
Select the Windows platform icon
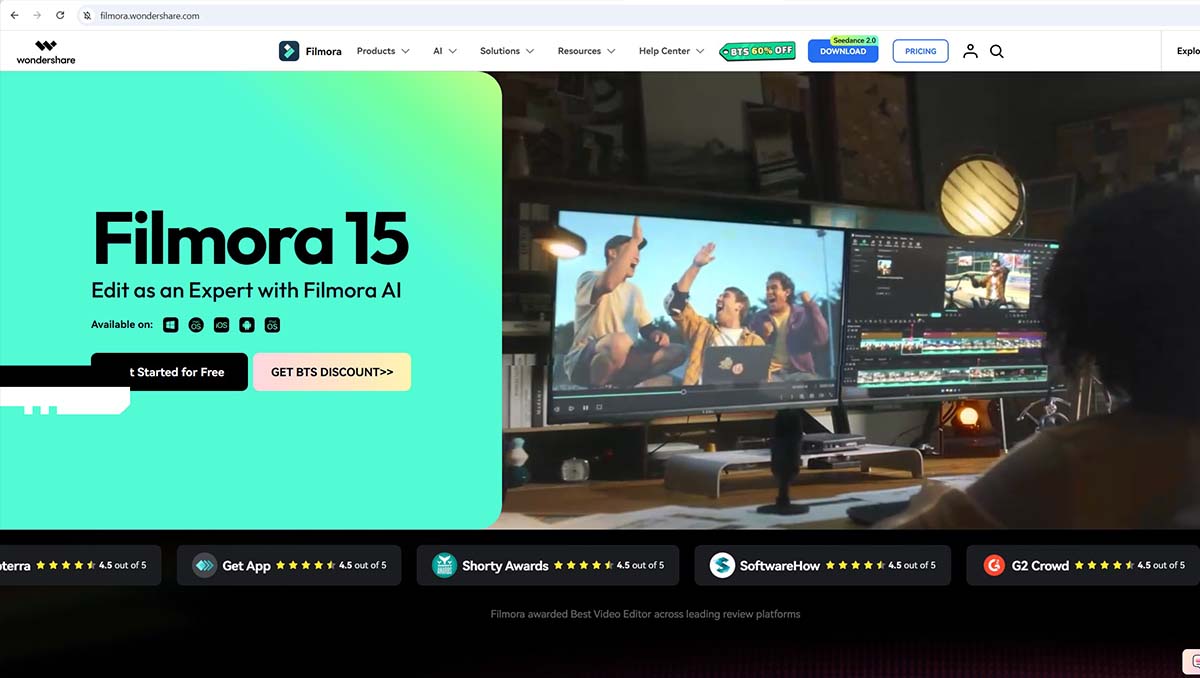(x=171, y=325)
